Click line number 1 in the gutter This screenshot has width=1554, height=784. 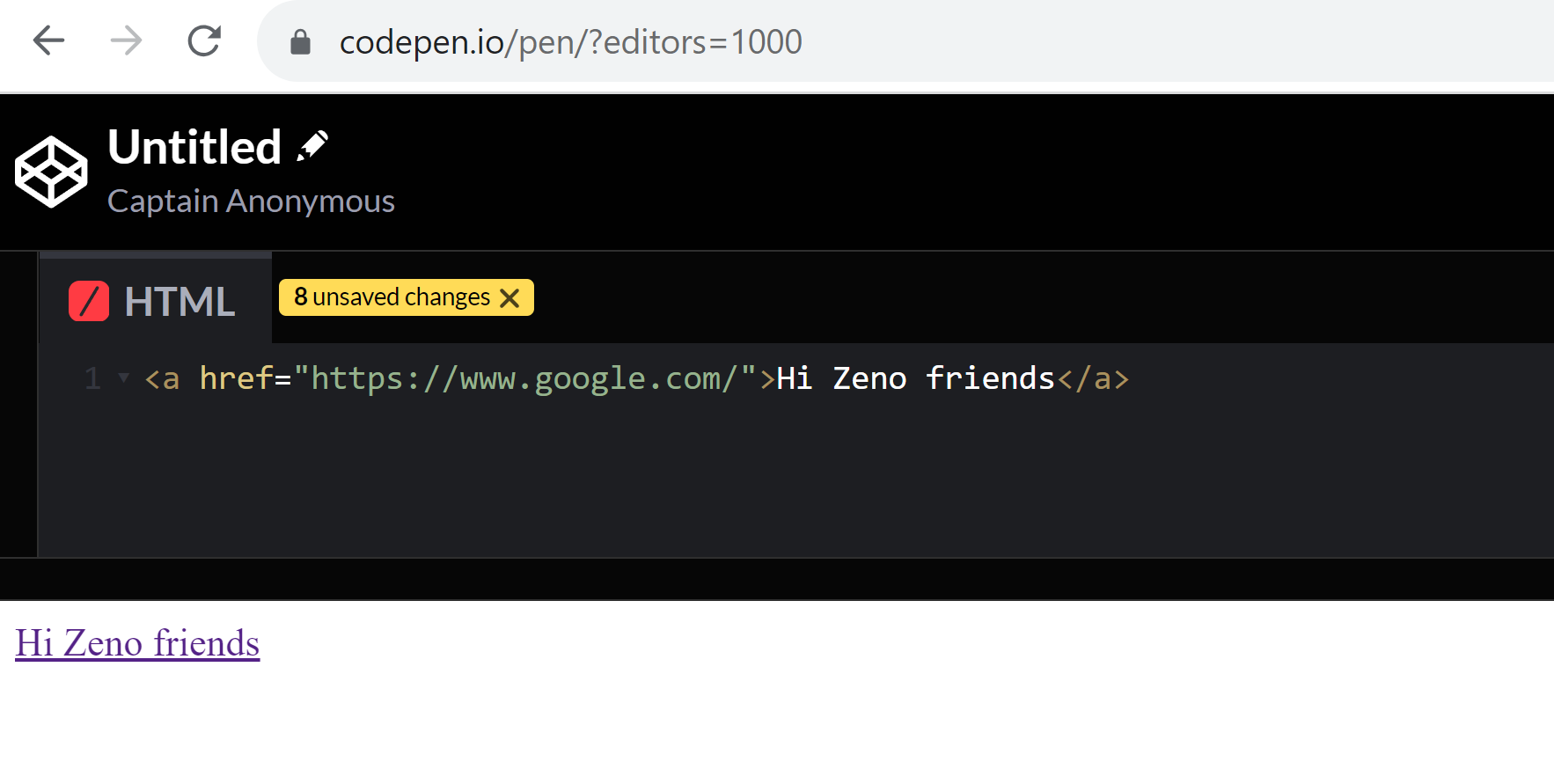coord(92,378)
